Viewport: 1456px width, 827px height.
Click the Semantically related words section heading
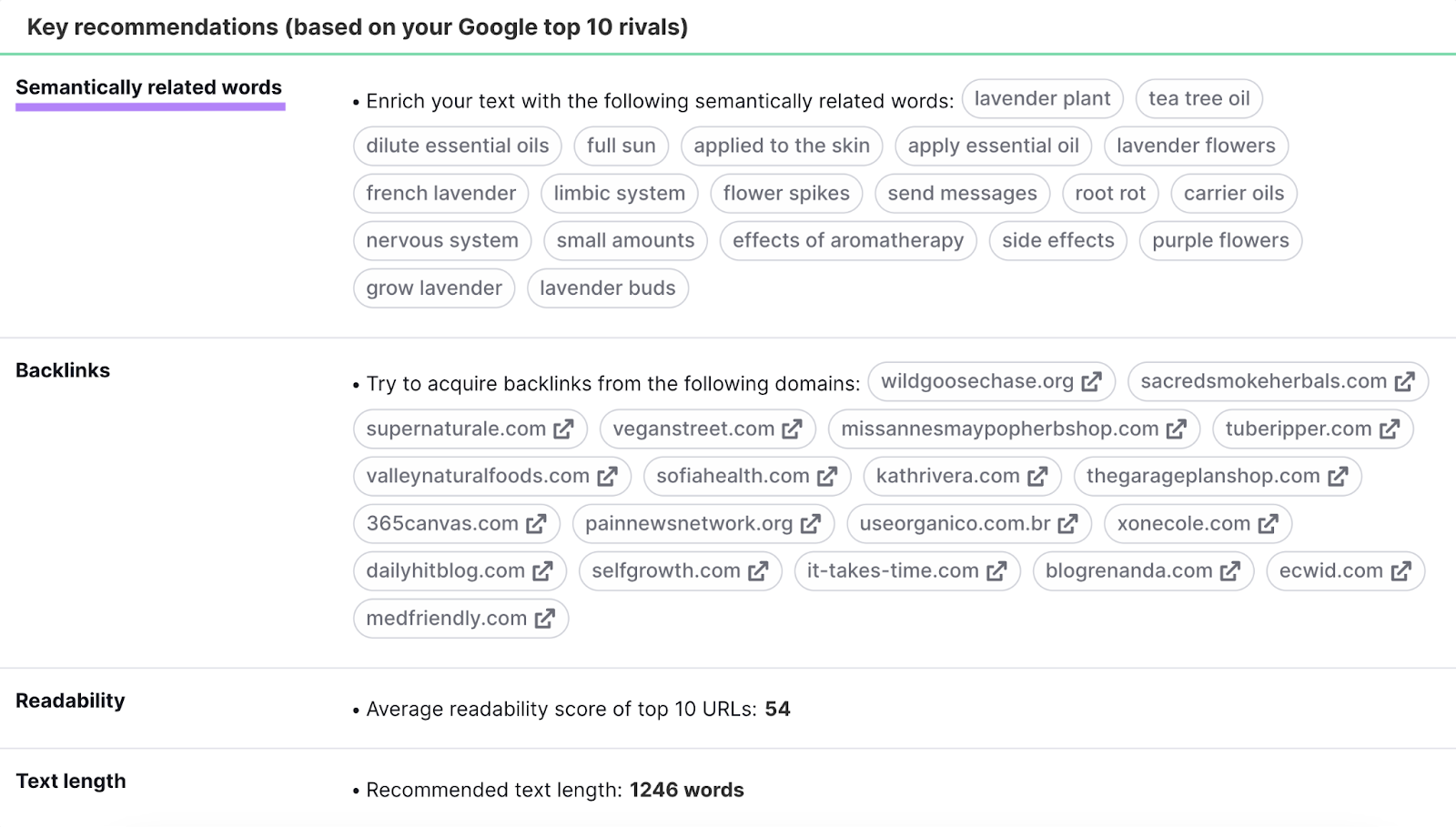click(149, 88)
